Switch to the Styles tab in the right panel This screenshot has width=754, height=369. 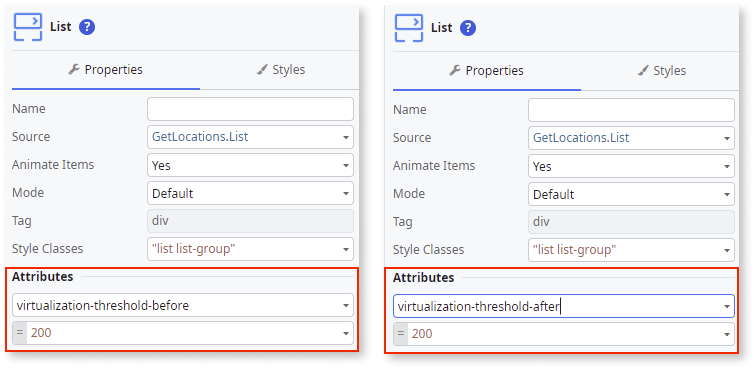[662, 71]
